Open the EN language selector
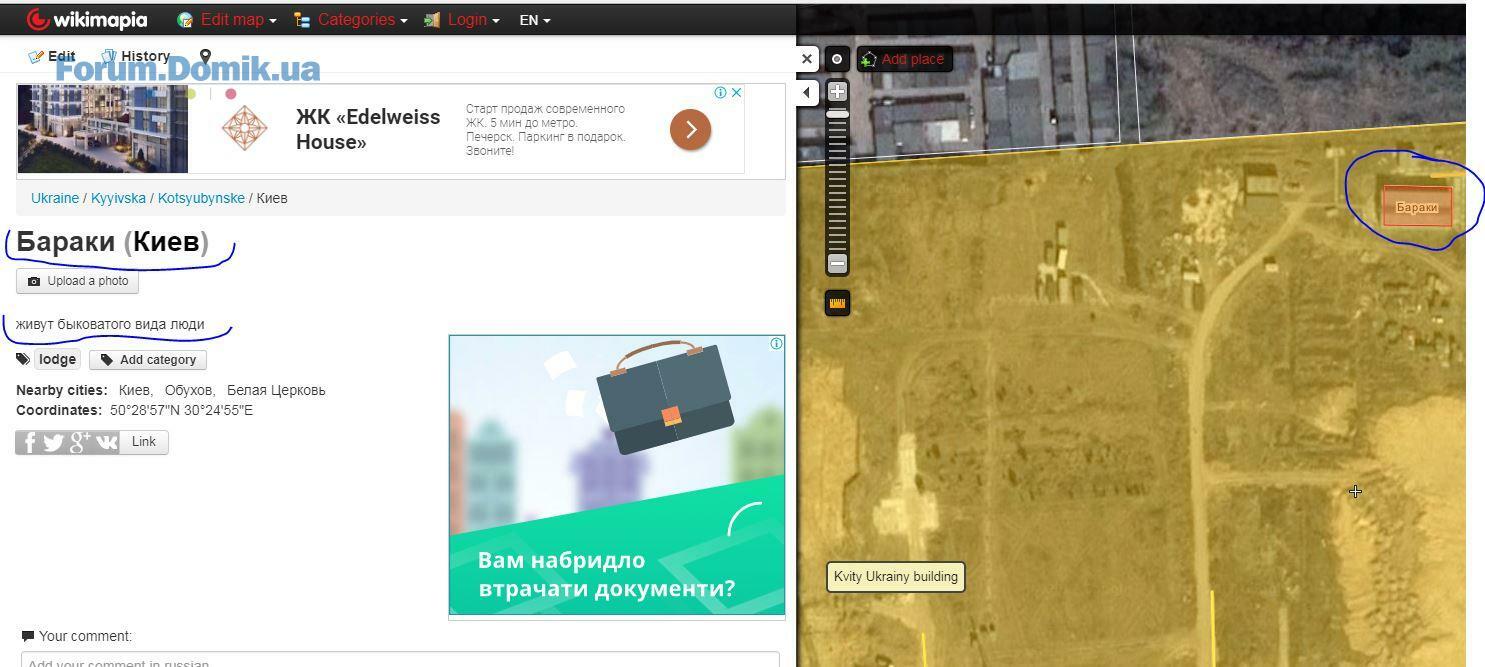Image resolution: width=1485 pixels, height=667 pixels. [535, 20]
